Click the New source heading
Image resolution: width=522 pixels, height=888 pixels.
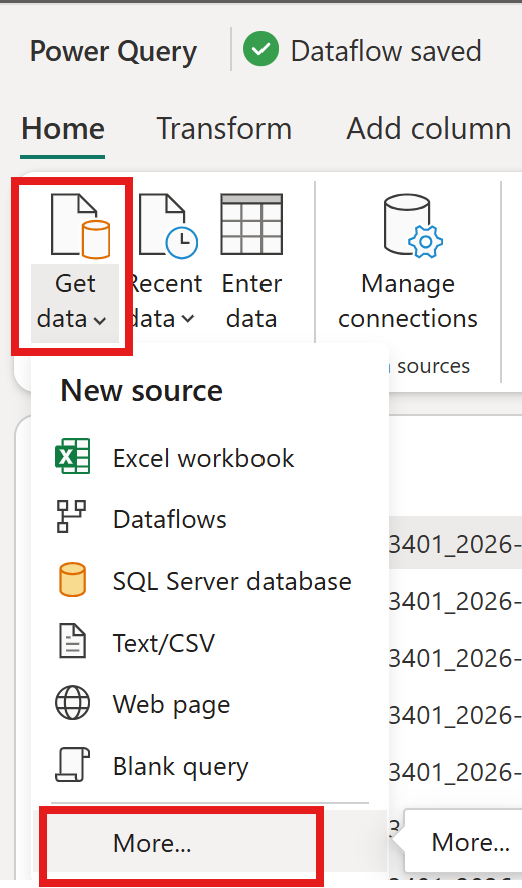[x=142, y=390]
